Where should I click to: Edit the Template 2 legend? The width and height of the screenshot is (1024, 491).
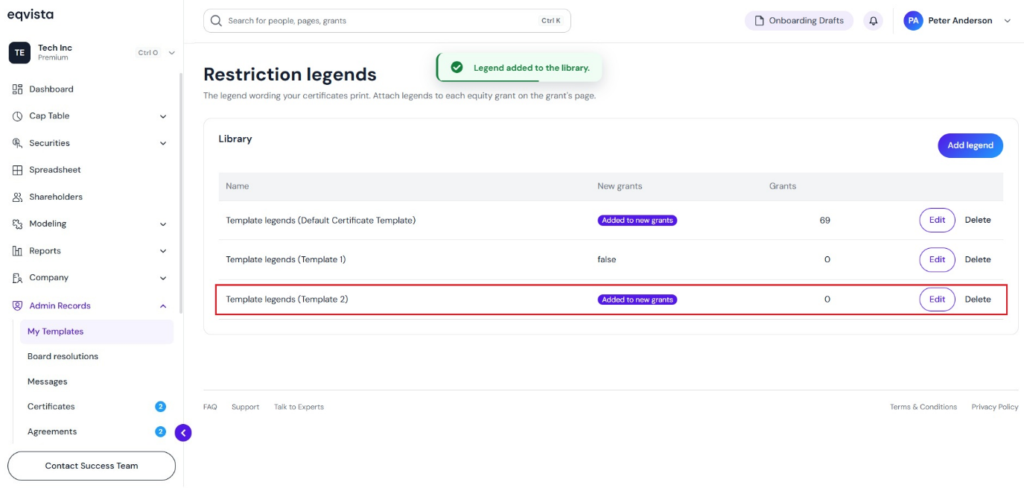tap(937, 299)
